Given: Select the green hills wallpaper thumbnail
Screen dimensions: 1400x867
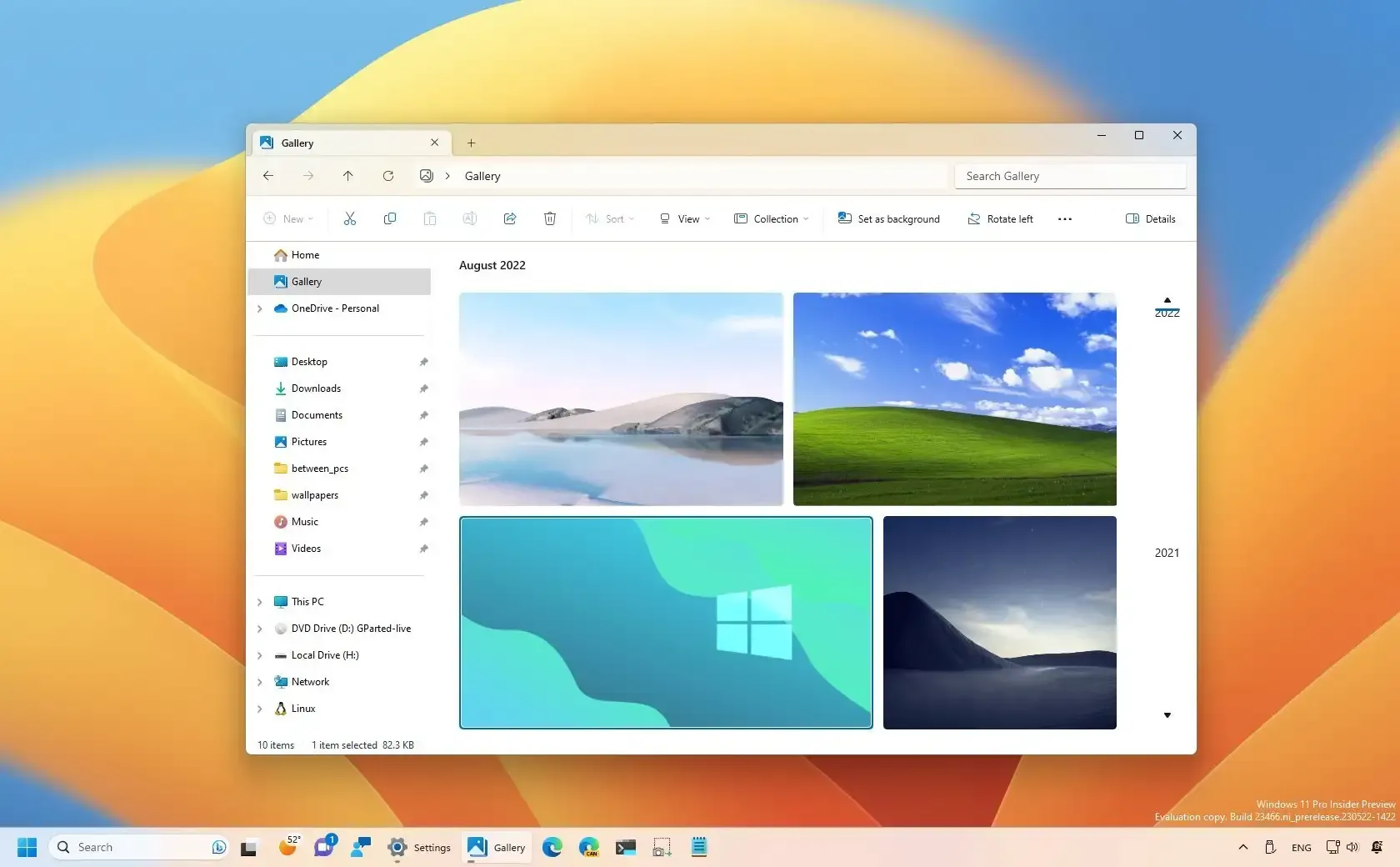Looking at the screenshot, I should (x=954, y=399).
